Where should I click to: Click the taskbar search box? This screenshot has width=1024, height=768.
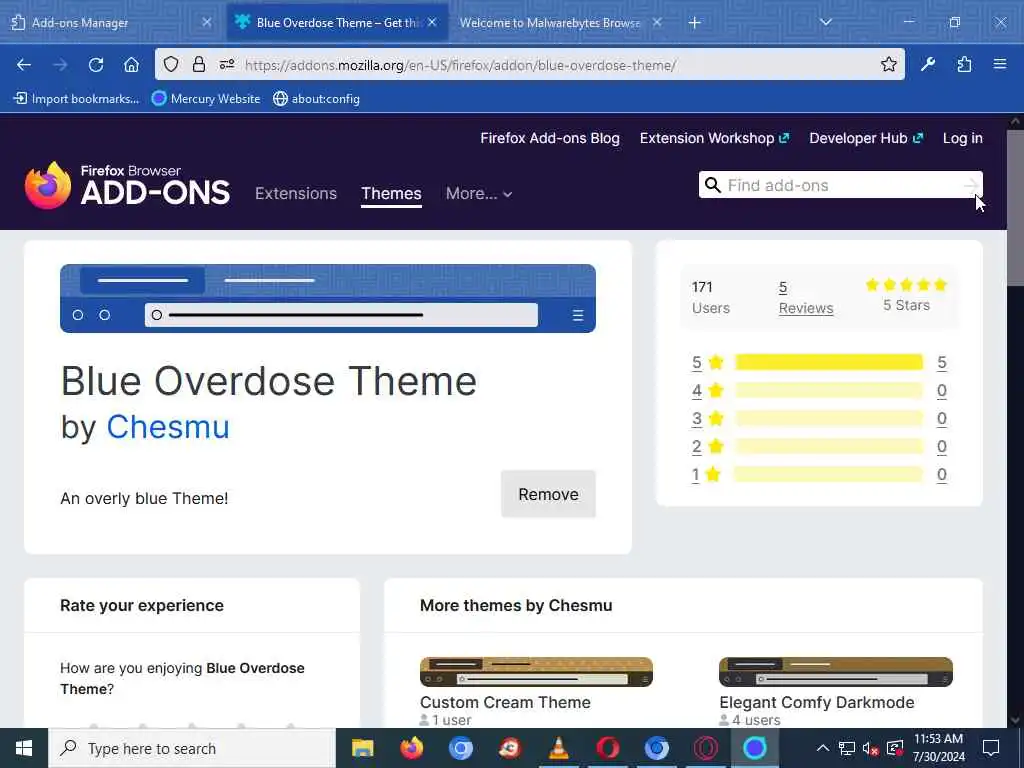[192, 748]
